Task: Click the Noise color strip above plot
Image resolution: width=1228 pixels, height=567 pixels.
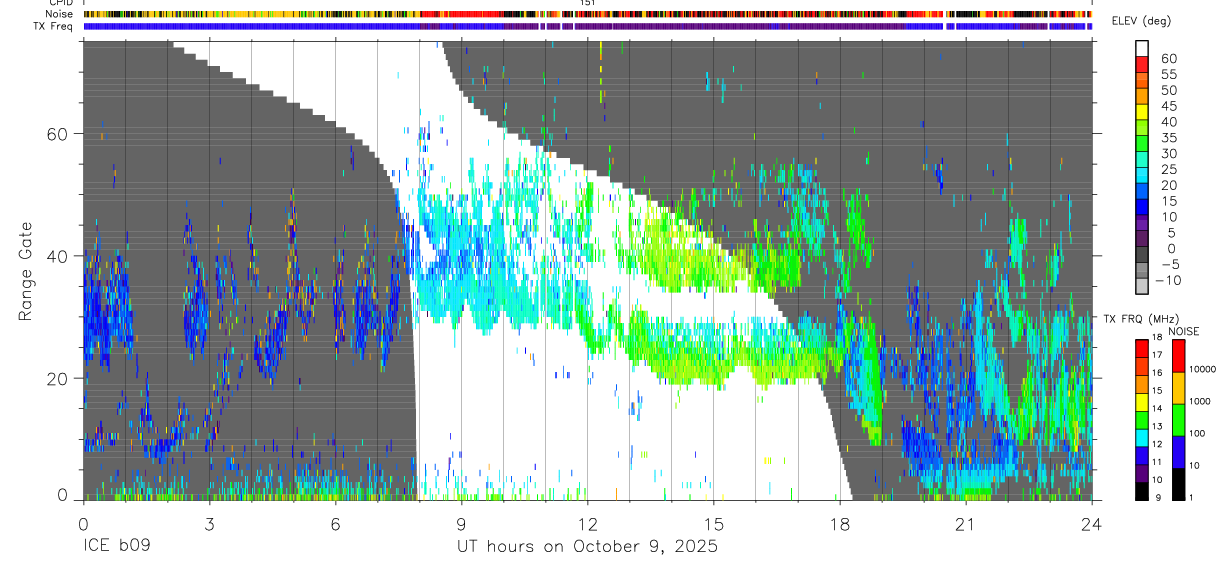Action: tap(587, 15)
